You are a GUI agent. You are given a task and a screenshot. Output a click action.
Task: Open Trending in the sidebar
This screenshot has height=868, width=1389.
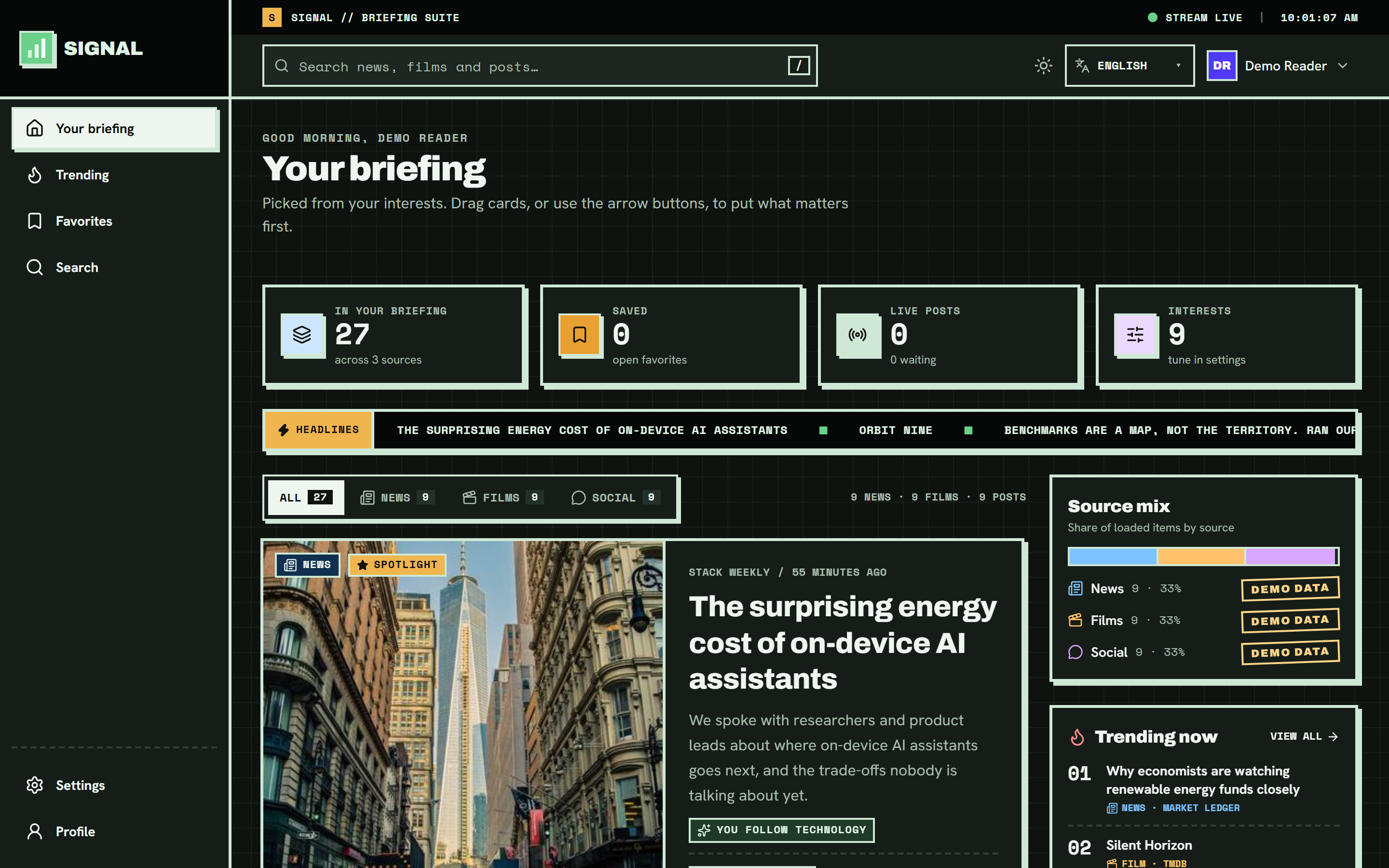115,175
